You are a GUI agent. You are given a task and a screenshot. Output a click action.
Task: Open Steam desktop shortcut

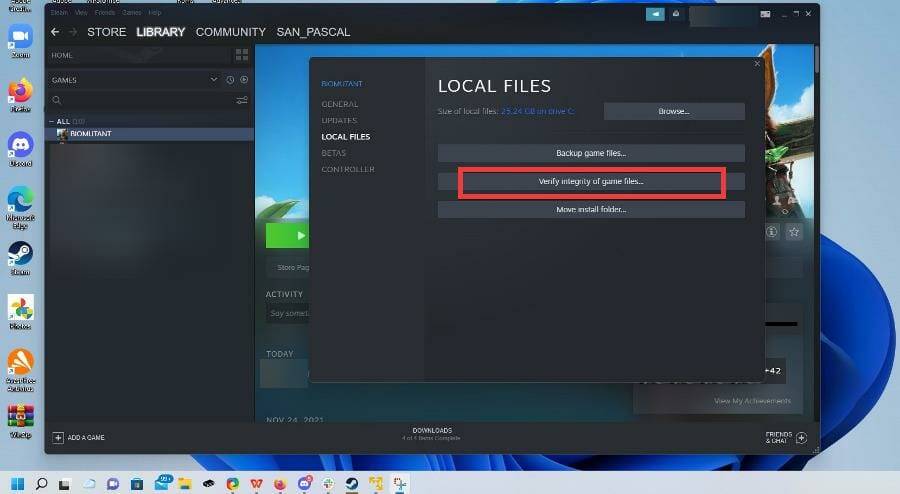(20, 258)
